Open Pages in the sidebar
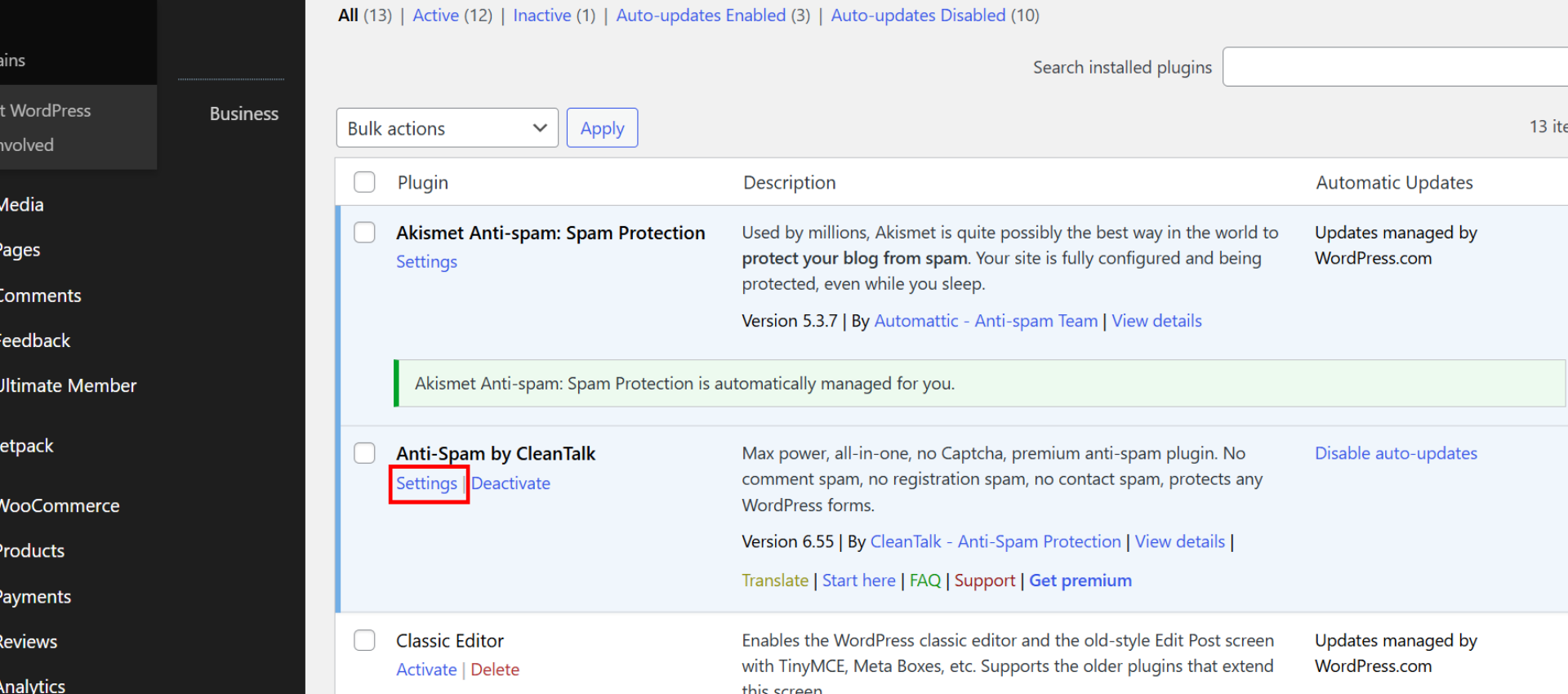 point(20,250)
